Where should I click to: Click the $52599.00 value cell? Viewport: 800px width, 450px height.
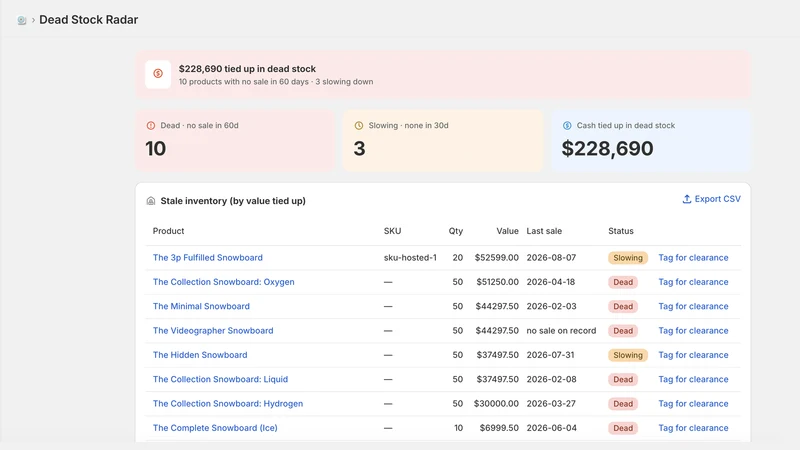tap(496, 258)
